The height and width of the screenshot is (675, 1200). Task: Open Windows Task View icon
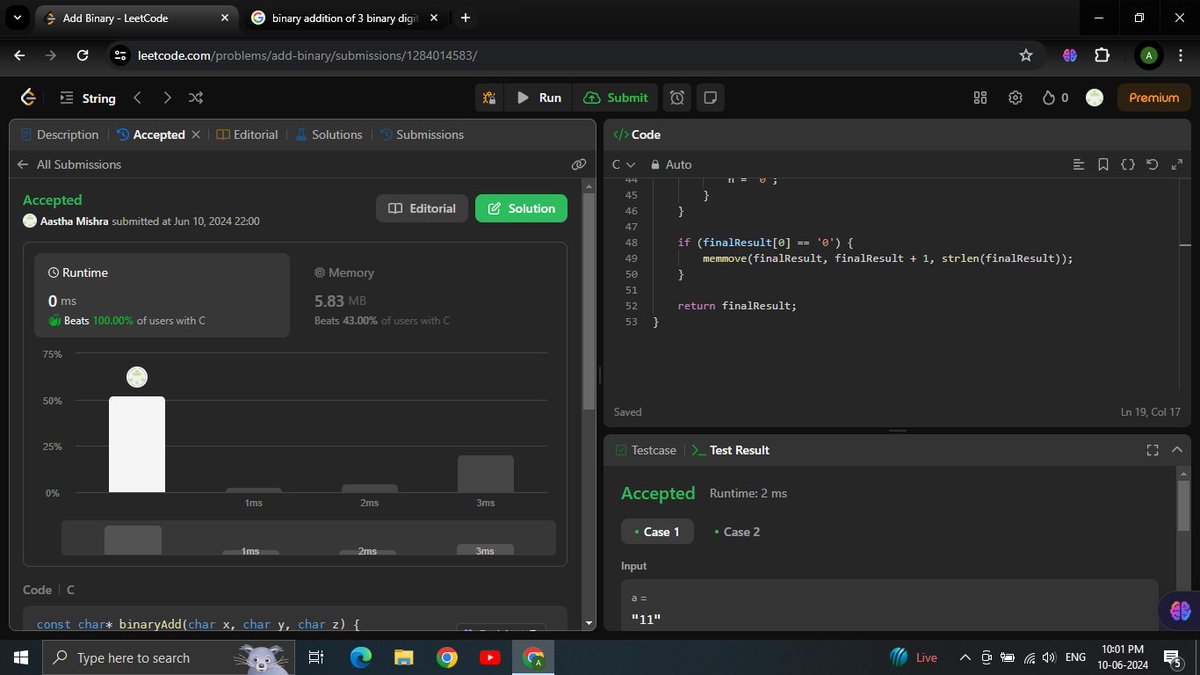[315, 657]
